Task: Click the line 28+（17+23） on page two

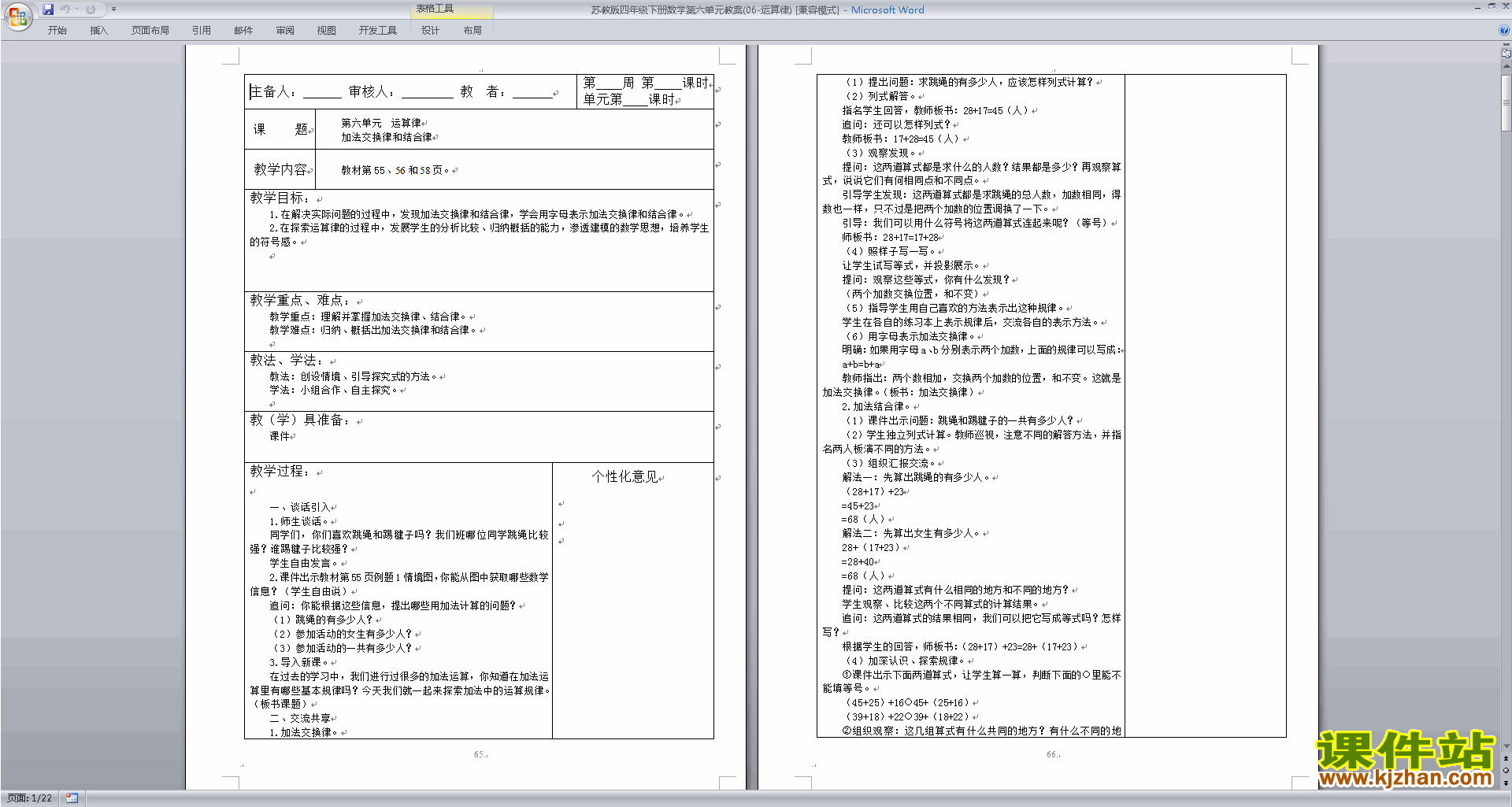Action: pyautogui.click(x=873, y=547)
